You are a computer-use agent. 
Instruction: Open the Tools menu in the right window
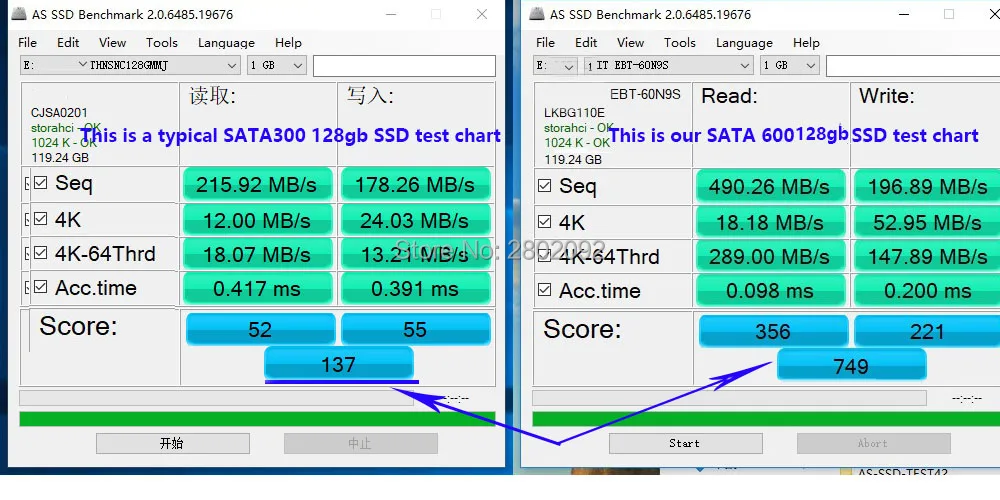(679, 43)
